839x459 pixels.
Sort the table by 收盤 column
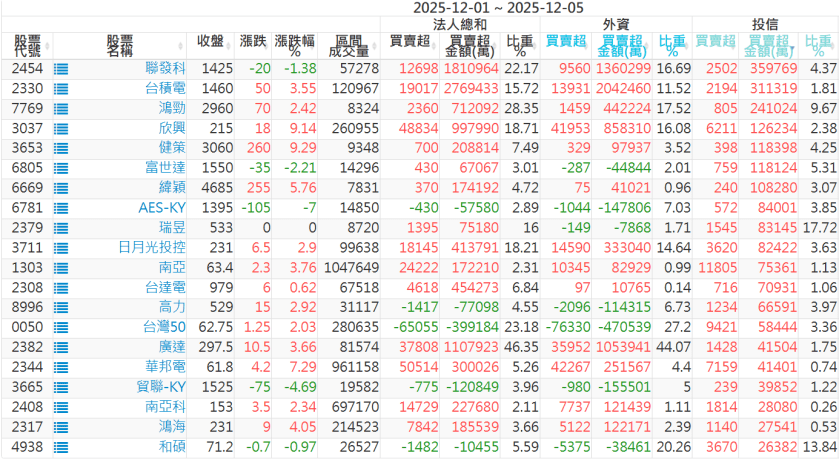point(211,41)
